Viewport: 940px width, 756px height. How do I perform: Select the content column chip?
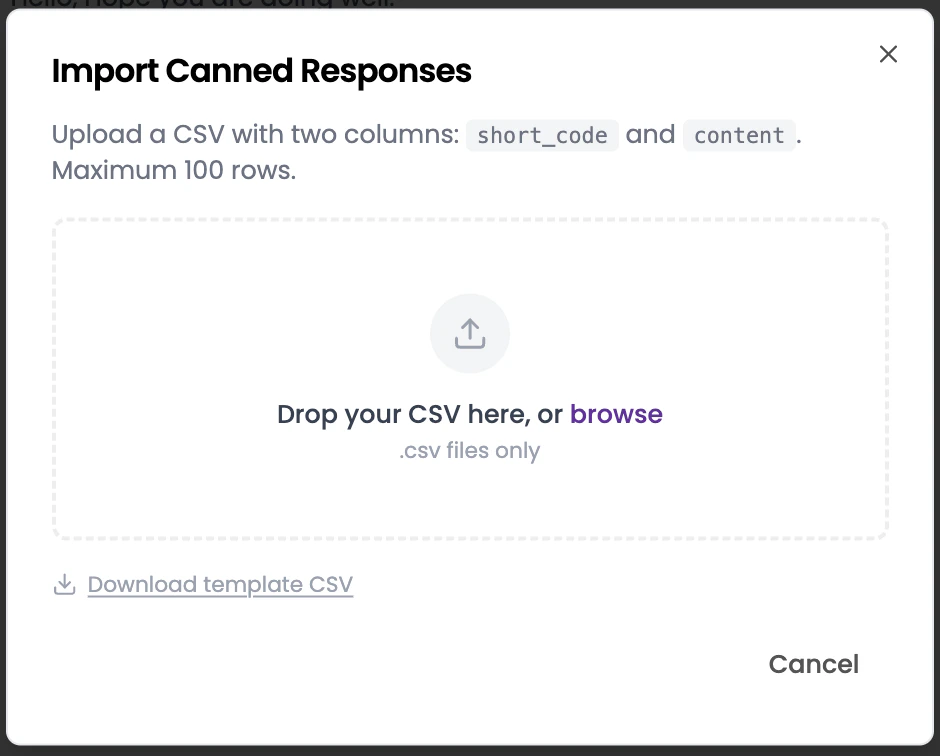tap(739, 135)
